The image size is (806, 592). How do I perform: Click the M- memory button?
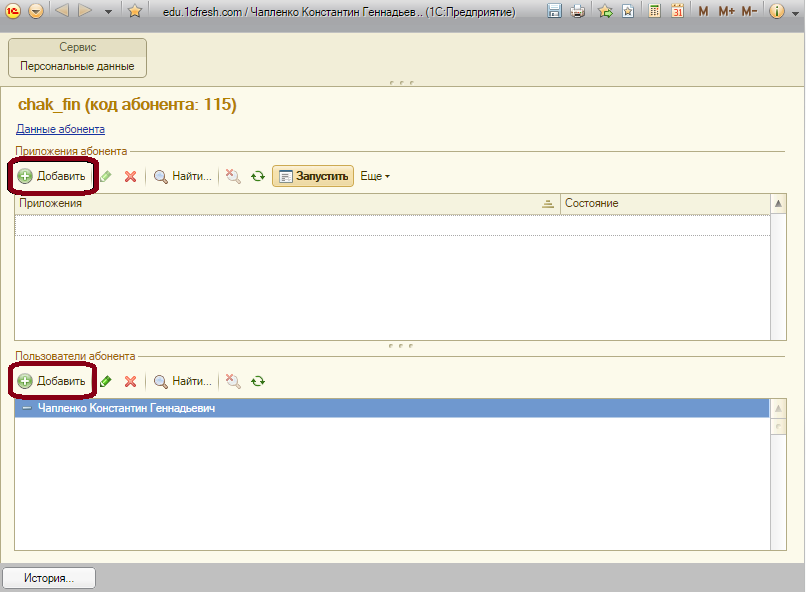point(749,11)
